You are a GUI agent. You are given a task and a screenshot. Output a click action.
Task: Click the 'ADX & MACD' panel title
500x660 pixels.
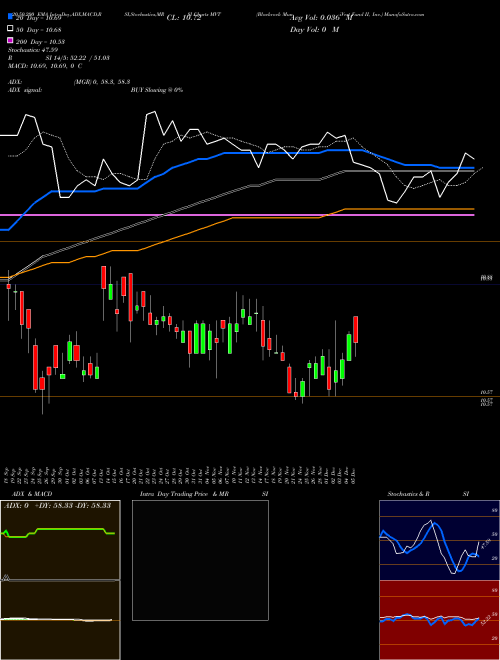point(32,494)
